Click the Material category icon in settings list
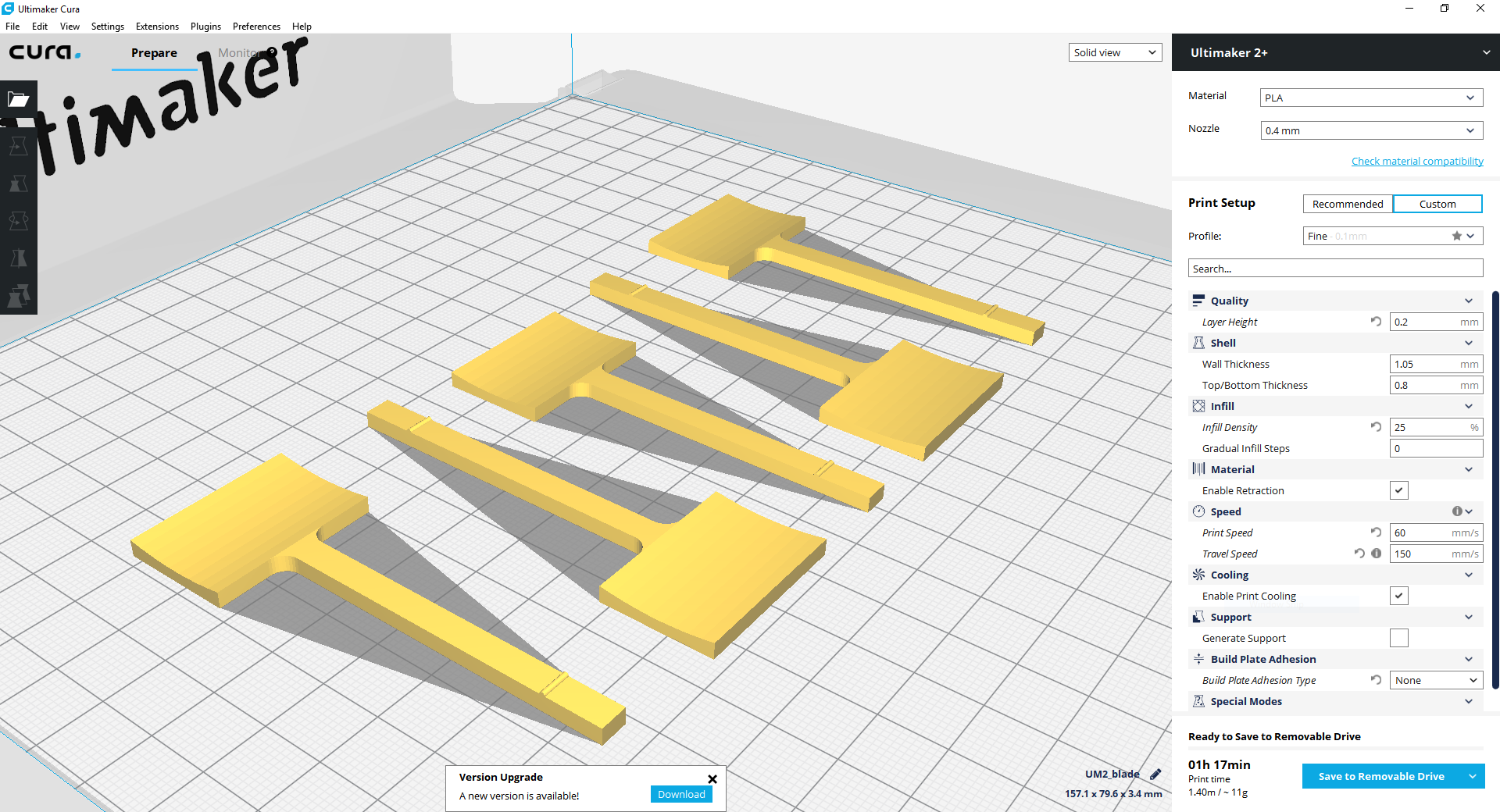The height and width of the screenshot is (812, 1500). point(1198,469)
